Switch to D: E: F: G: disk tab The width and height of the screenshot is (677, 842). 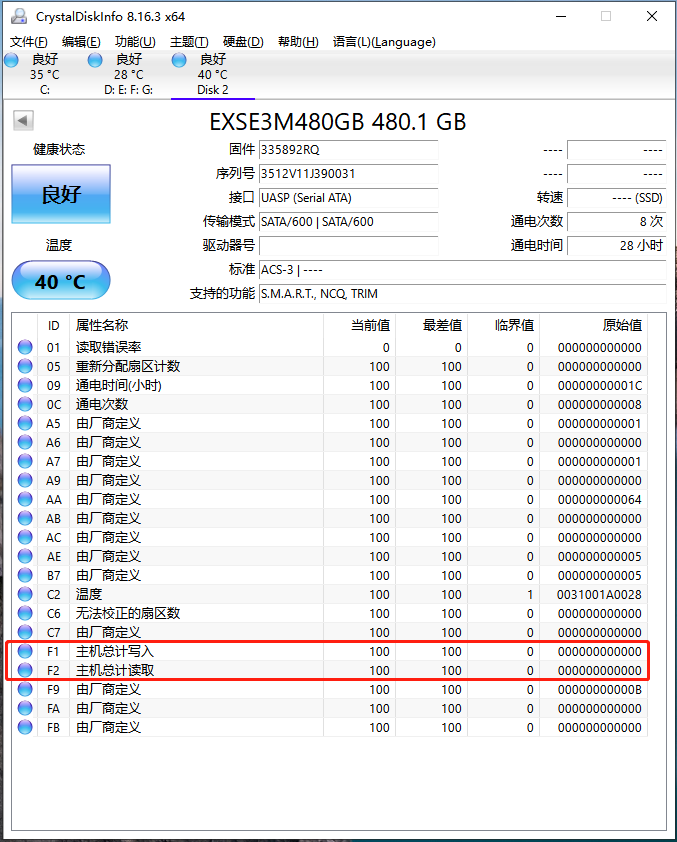[x=128, y=75]
